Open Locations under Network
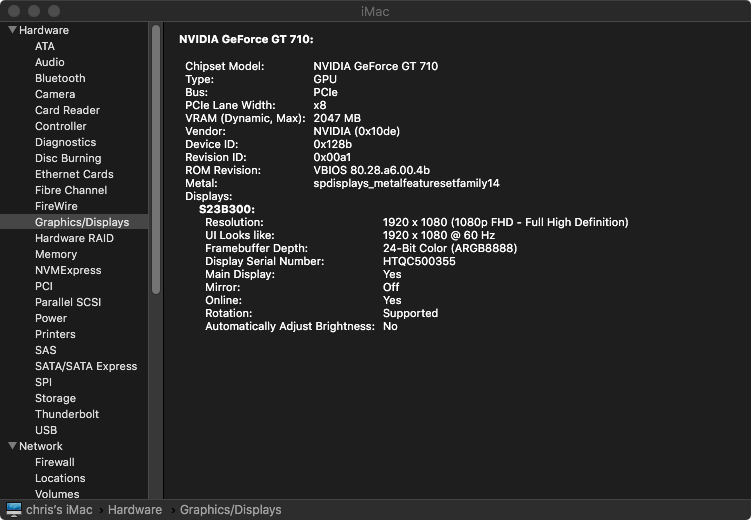Screen dimensions: 751x520 60,478
